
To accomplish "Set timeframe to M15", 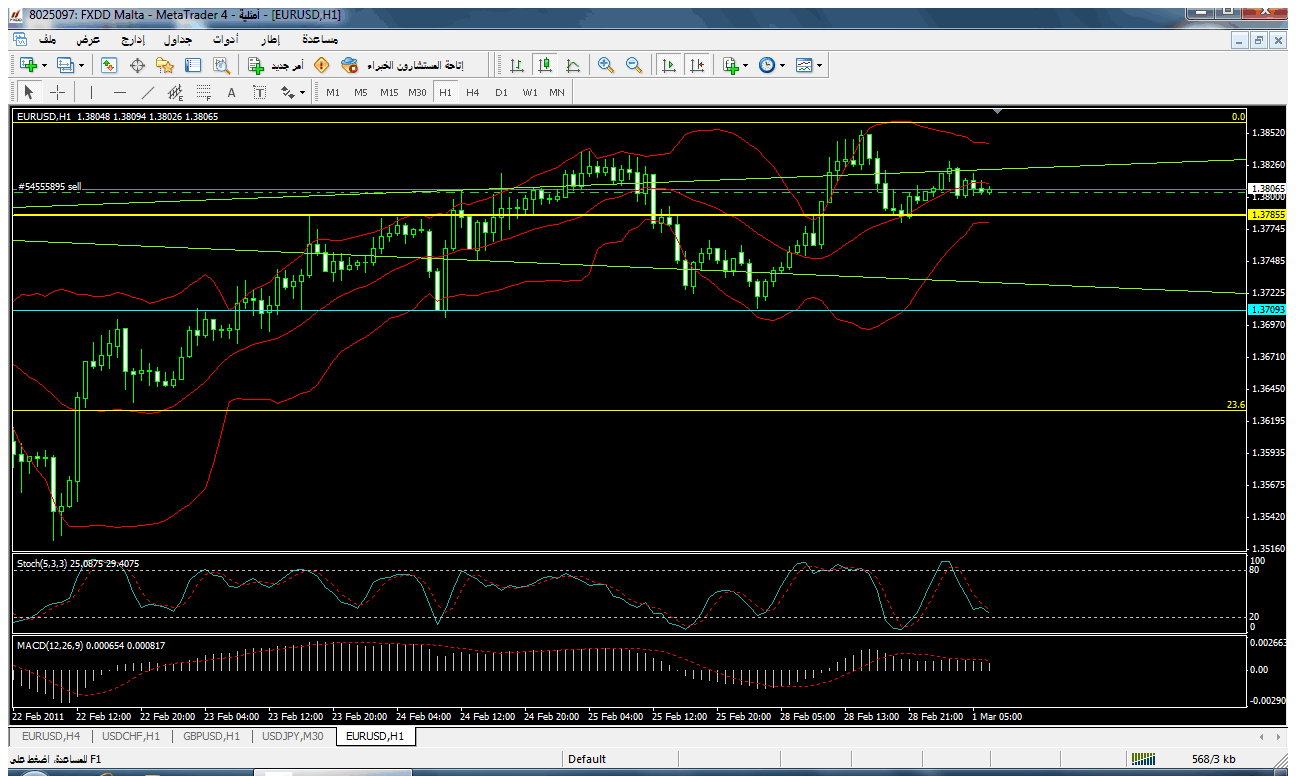I will (x=389, y=92).
